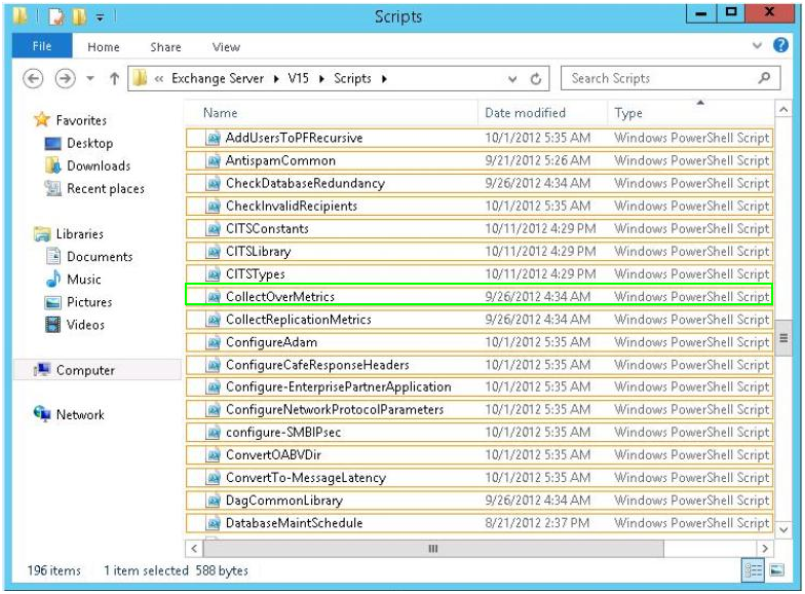Click the vertical scrollbar down arrow
Image resolution: width=805 pixels, height=594 pixels.
(783, 529)
